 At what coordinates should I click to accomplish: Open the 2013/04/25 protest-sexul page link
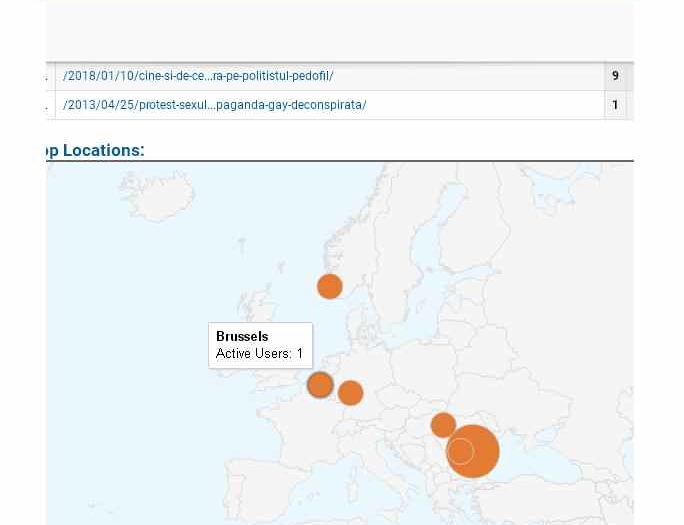tap(214, 105)
